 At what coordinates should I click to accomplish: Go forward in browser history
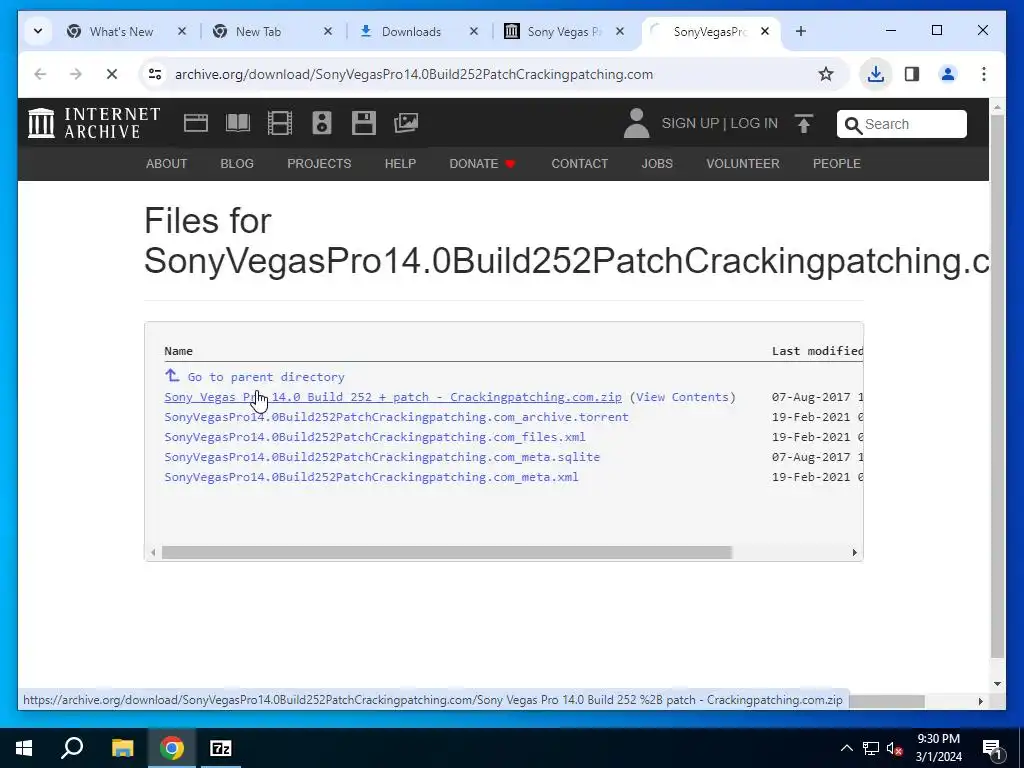point(76,74)
